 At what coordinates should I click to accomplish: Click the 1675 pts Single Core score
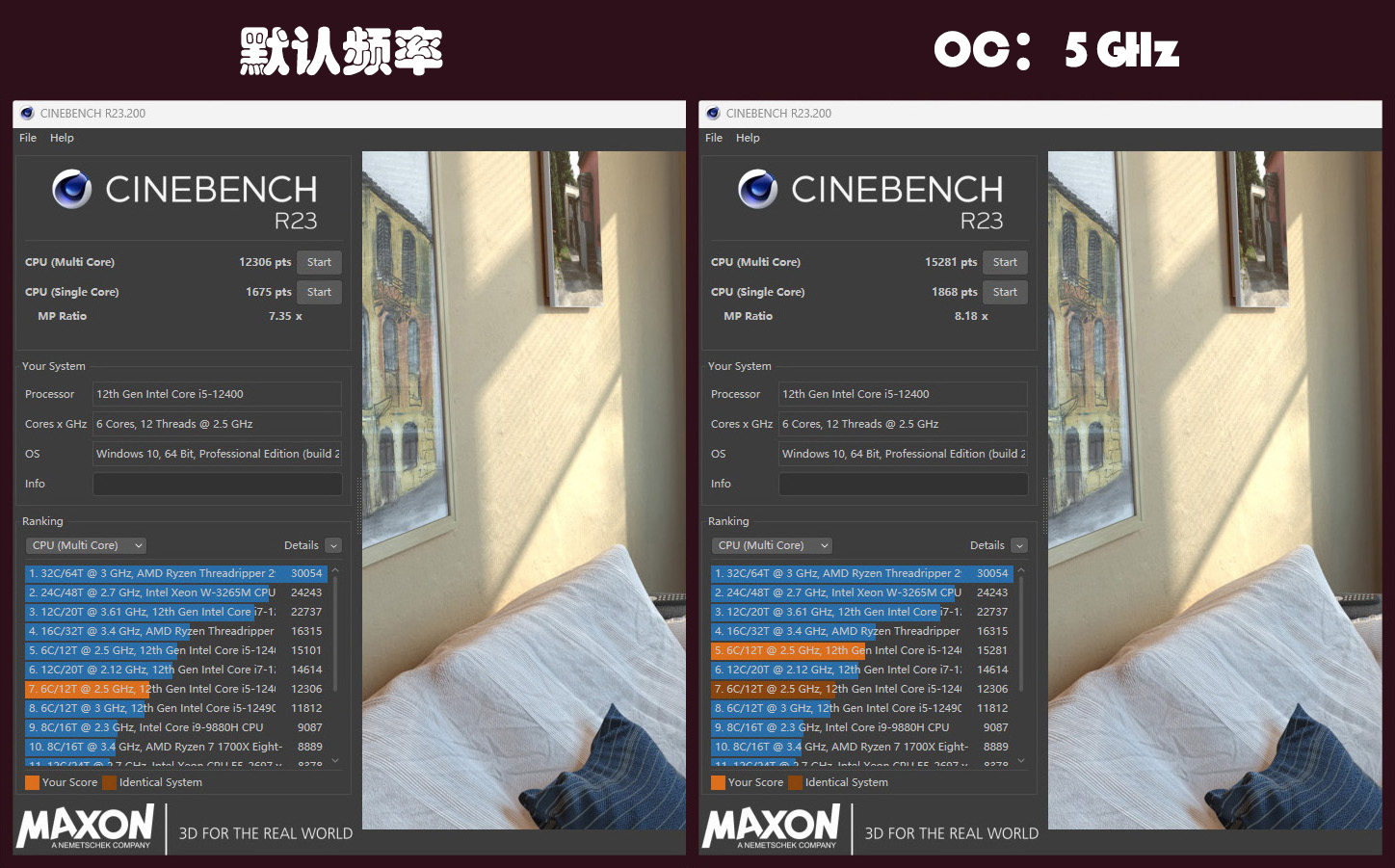[x=268, y=292]
